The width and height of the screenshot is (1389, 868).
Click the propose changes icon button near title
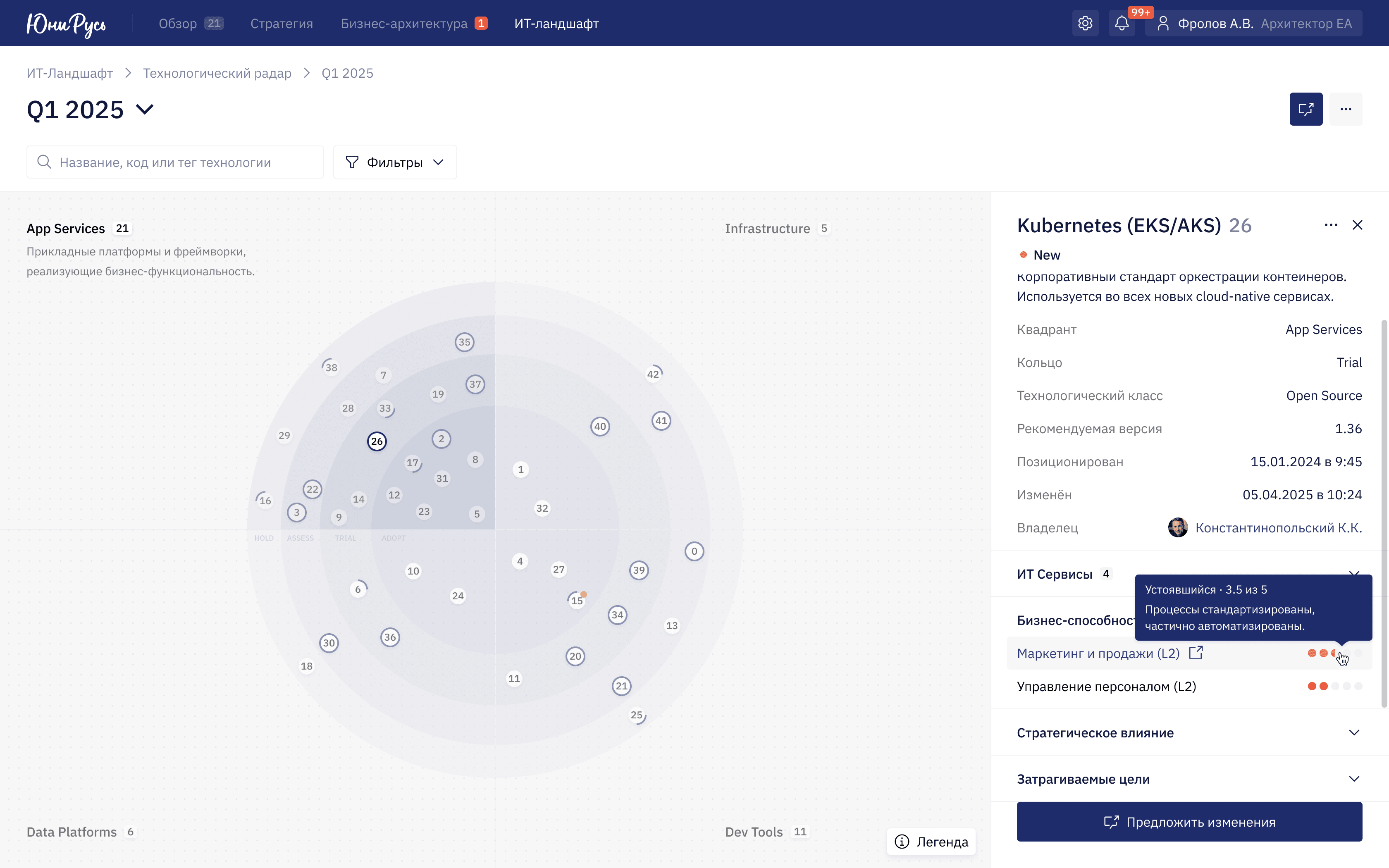click(x=1306, y=109)
